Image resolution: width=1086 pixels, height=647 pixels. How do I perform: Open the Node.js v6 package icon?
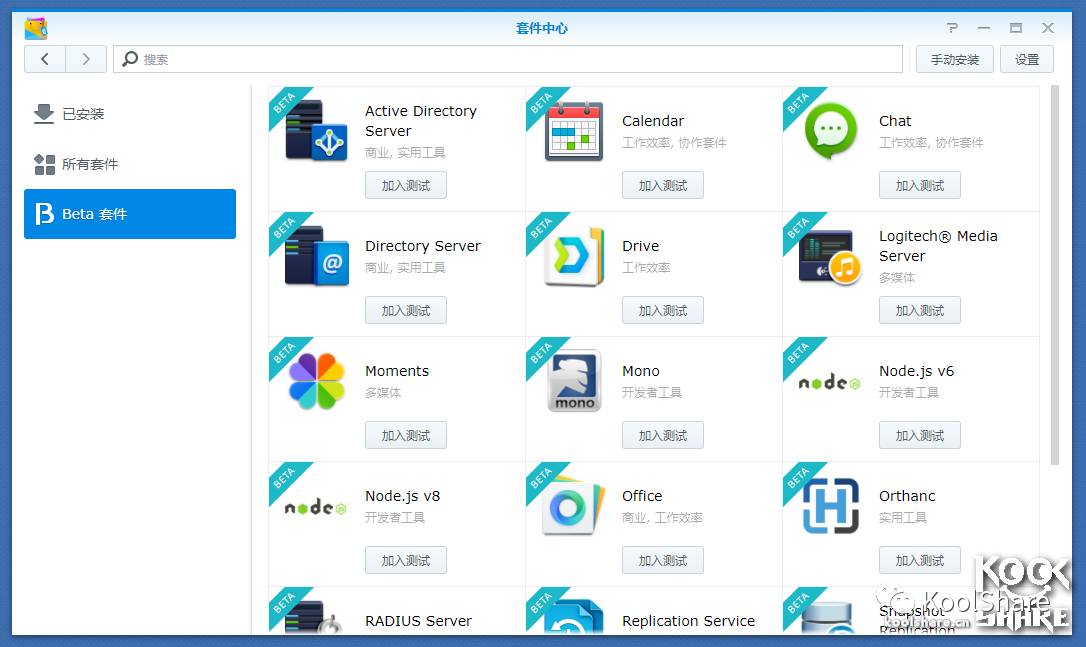click(829, 382)
